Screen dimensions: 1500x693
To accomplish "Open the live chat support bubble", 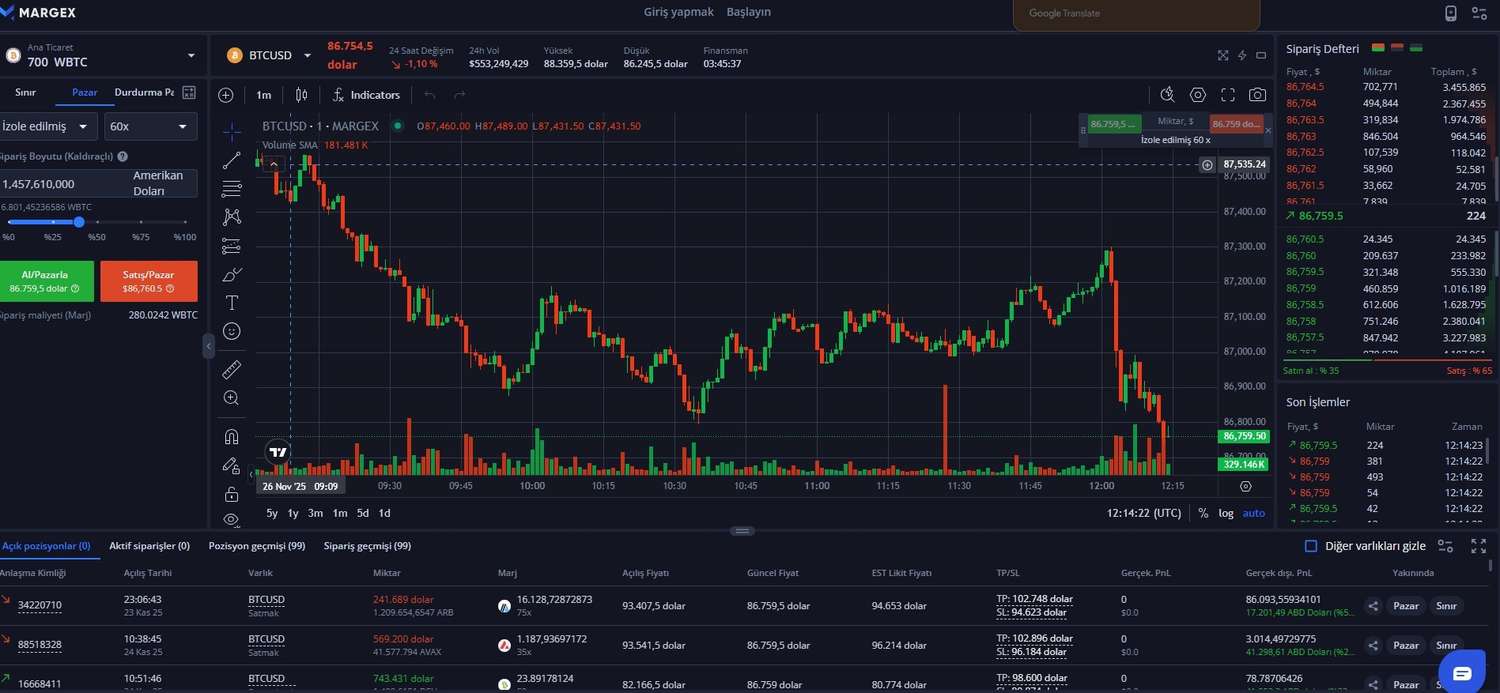I will (x=1462, y=672).
